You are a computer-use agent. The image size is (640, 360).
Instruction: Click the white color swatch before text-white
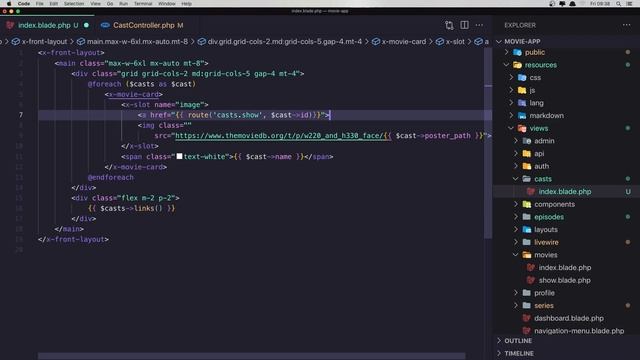coord(179,156)
